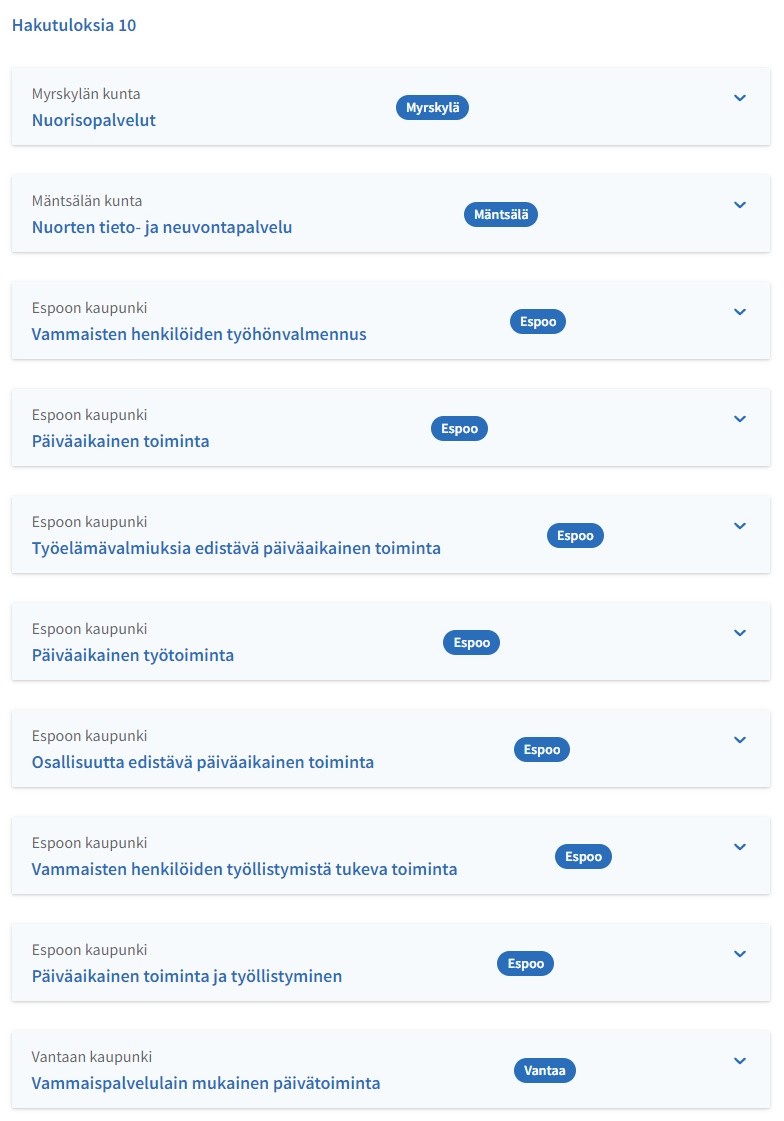Screen dimensions: 784x1121
Task: Click the Myrskylä location tag
Action: coord(432,108)
